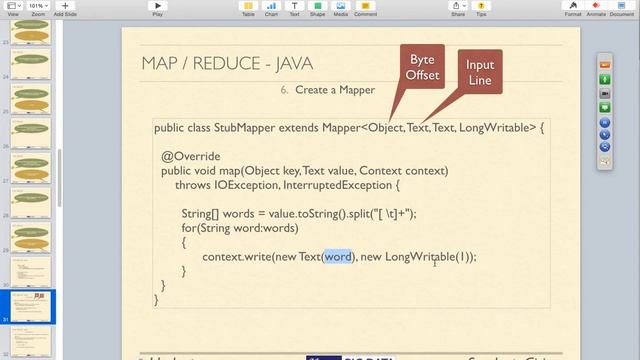This screenshot has width=640, height=360.
Task: Click the "public void map(Object key, Text value" line
Action: coord(304,171)
